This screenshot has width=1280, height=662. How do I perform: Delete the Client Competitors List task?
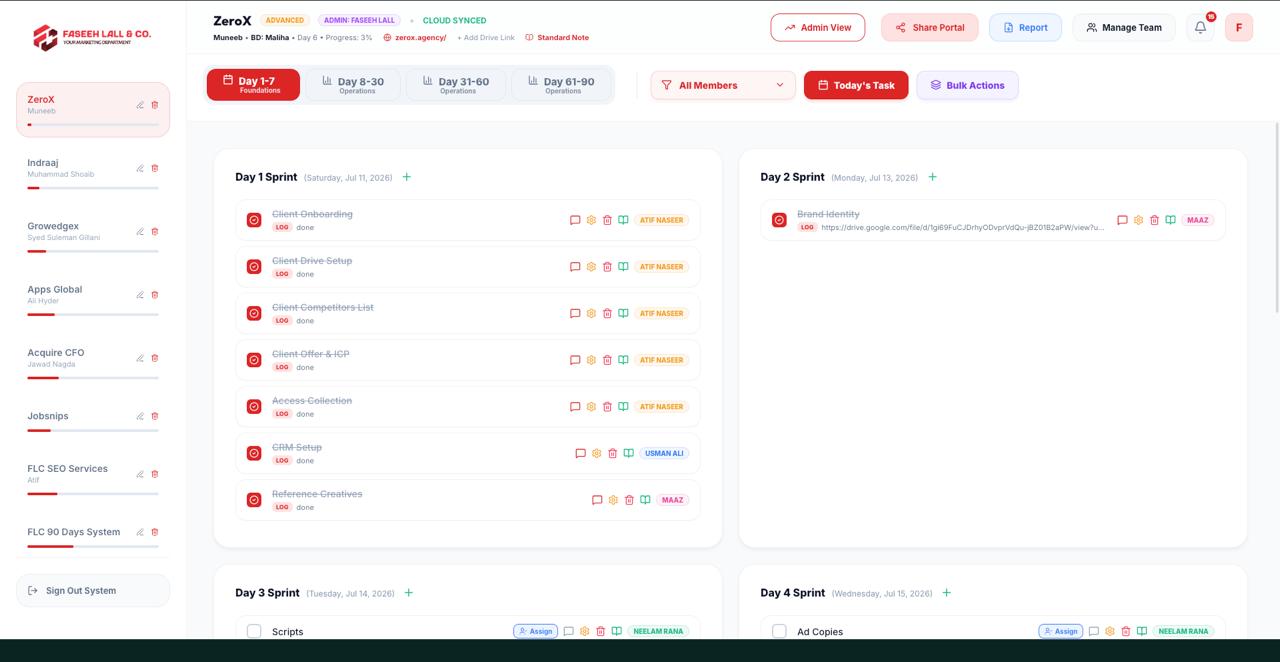(607, 313)
